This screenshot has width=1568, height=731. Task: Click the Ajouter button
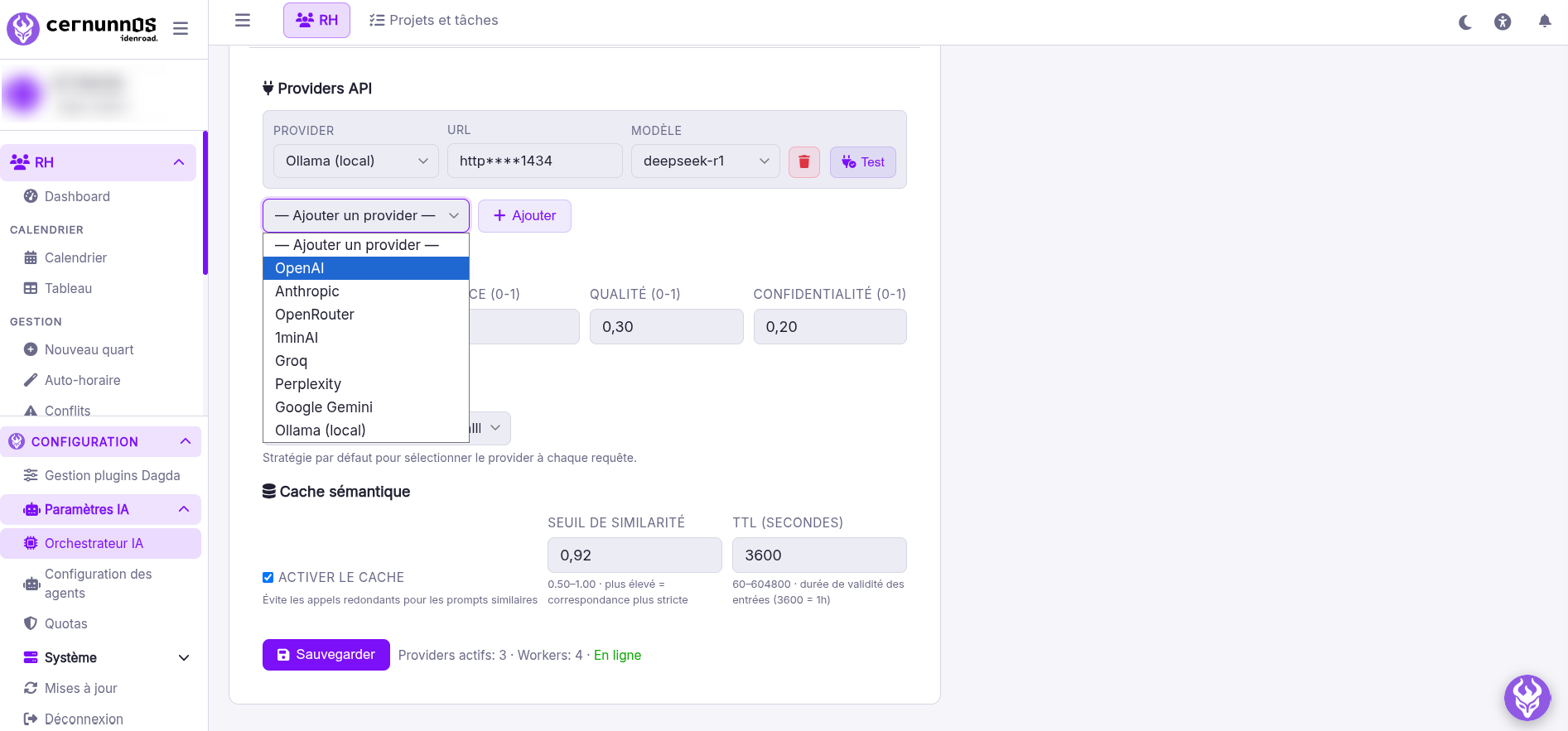[524, 216]
